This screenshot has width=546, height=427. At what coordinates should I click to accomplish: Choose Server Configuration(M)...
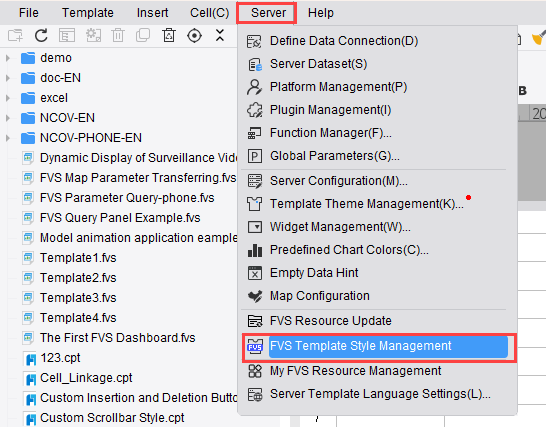click(x=338, y=181)
